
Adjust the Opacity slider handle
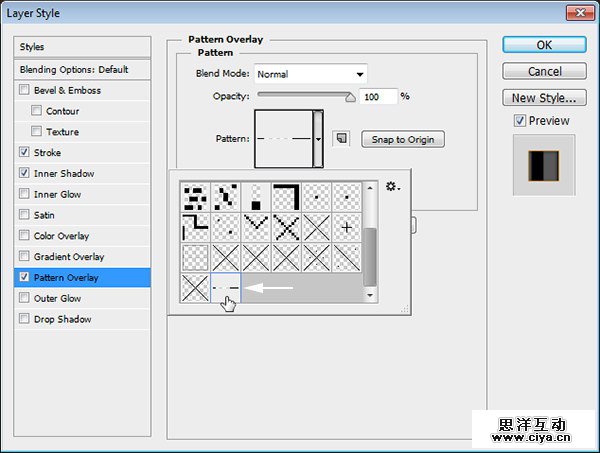[x=351, y=97]
